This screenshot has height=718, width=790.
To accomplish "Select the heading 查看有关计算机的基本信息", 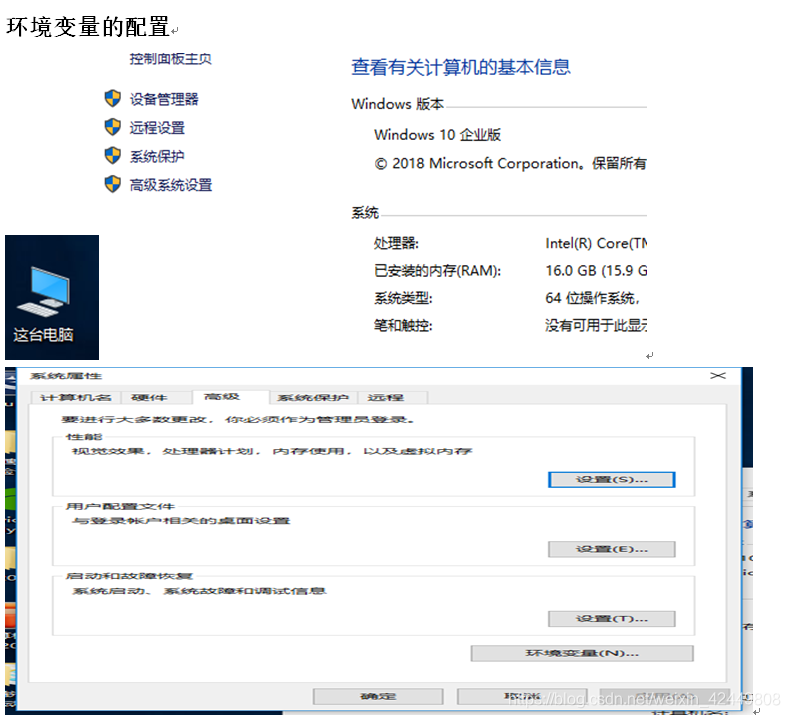I will click(460, 67).
